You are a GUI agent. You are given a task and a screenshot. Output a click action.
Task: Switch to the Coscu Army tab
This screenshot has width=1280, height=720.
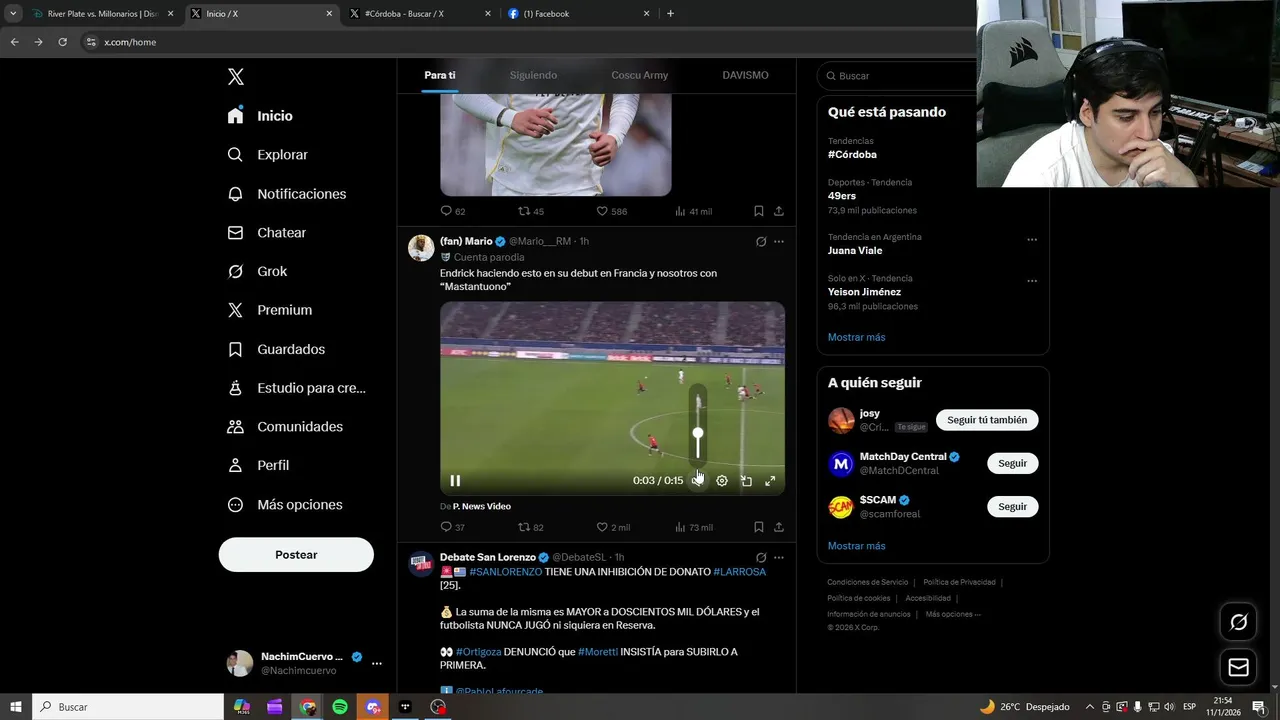click(640, 76)
